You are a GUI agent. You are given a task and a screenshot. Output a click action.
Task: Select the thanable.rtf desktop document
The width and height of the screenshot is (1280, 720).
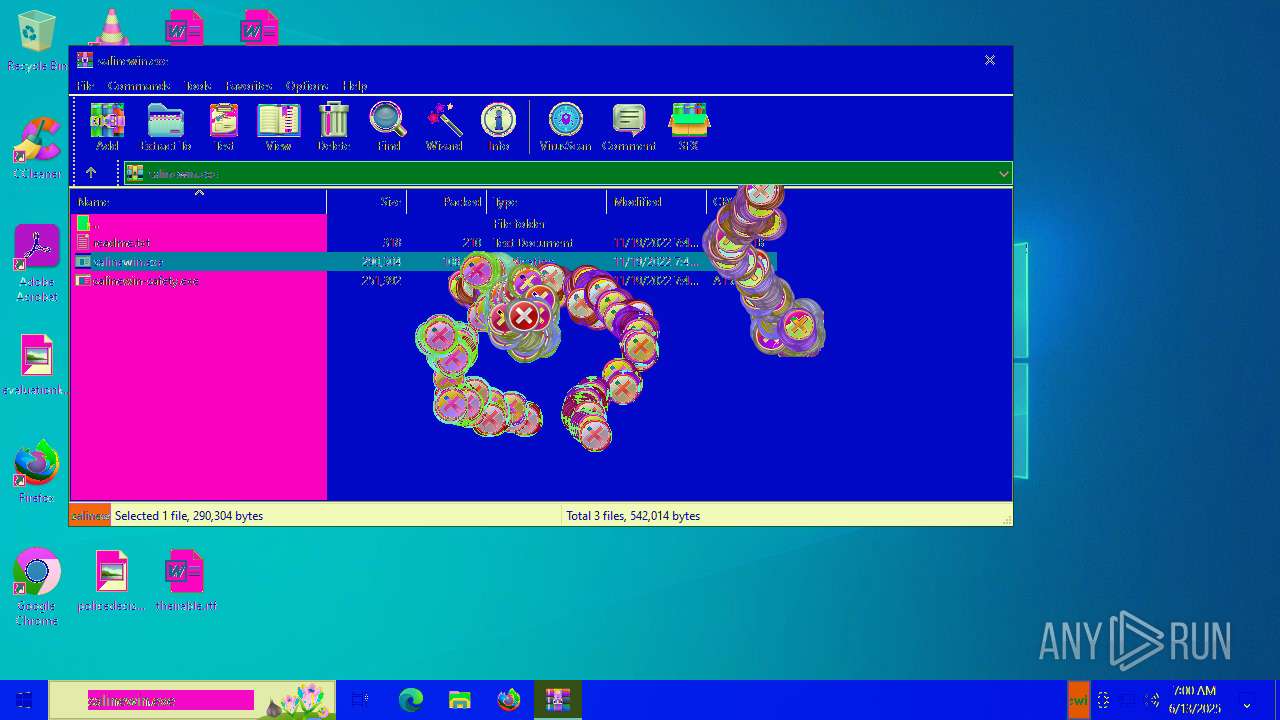pyautogui.click(x=185, y=580)
